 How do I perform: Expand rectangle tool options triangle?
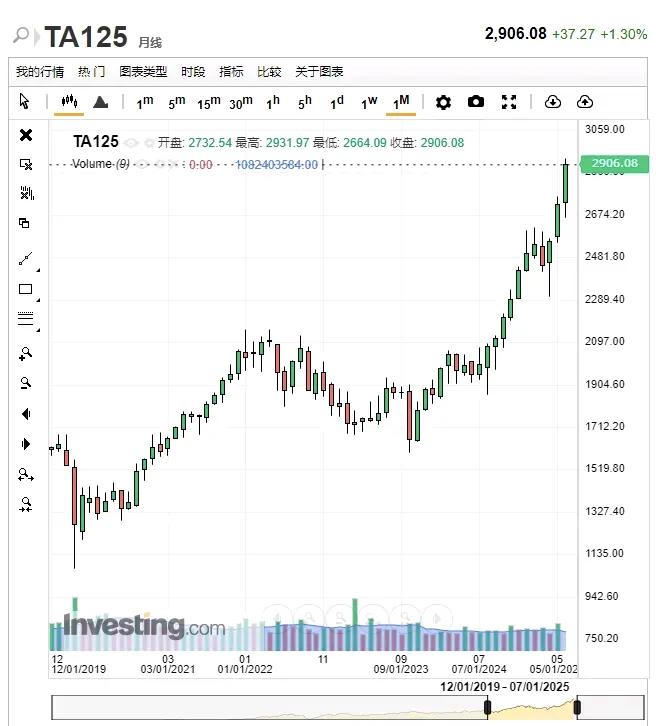[38, 300]
